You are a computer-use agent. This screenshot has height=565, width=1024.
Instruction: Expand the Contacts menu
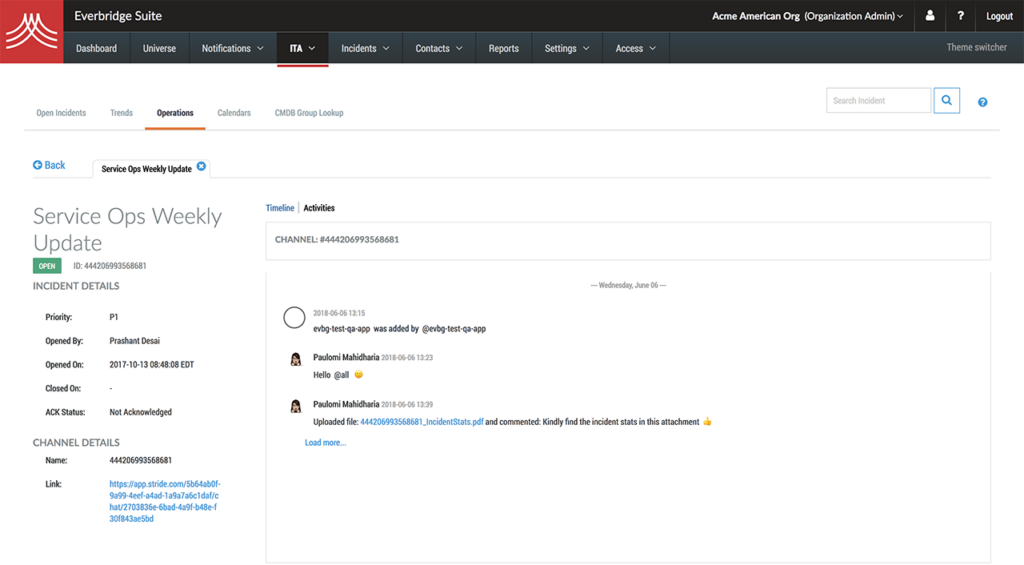click(x=439, y=48)
